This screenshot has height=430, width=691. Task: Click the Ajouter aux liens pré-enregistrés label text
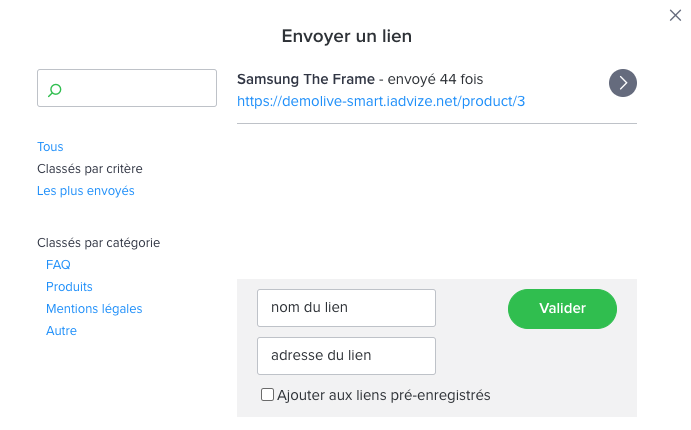pyautogui.click(x=384, y=395)
